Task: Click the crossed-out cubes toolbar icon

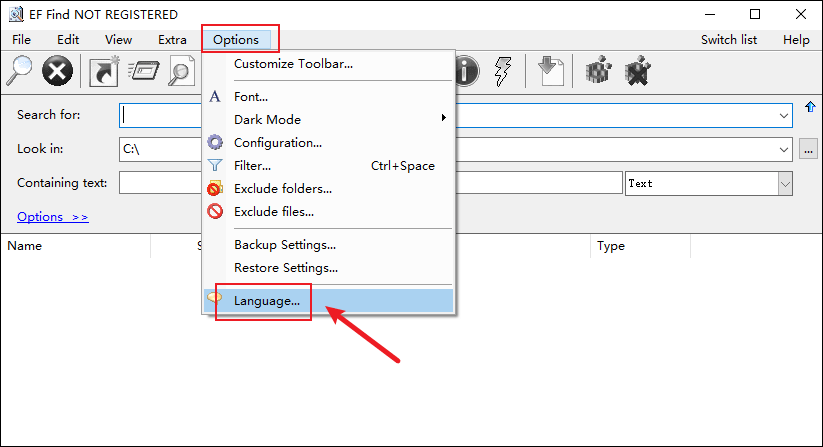Action: [x=637, y=71]
